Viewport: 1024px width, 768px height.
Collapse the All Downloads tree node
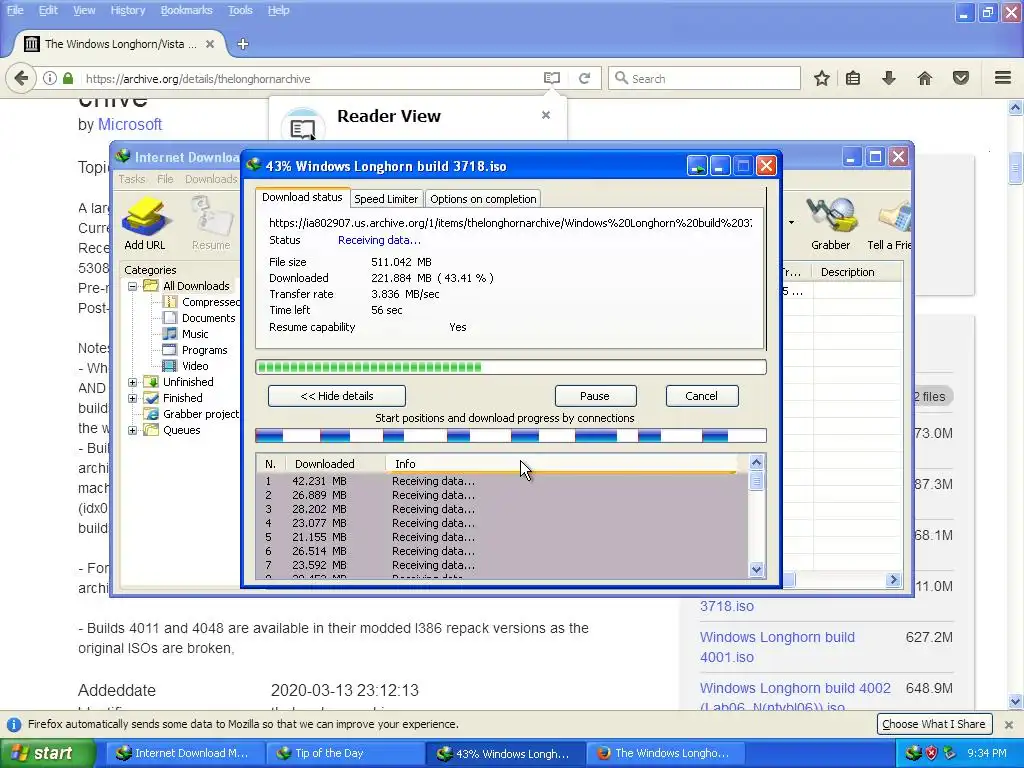coord(133,286)
